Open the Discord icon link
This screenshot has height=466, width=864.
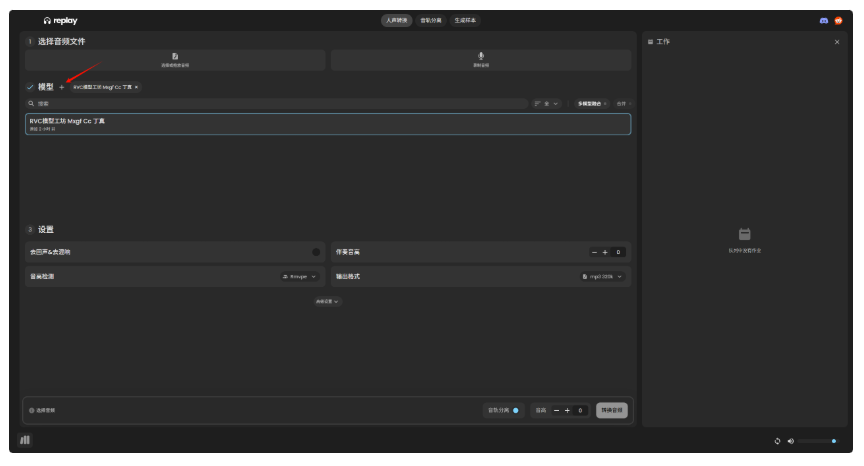(824, 20)
